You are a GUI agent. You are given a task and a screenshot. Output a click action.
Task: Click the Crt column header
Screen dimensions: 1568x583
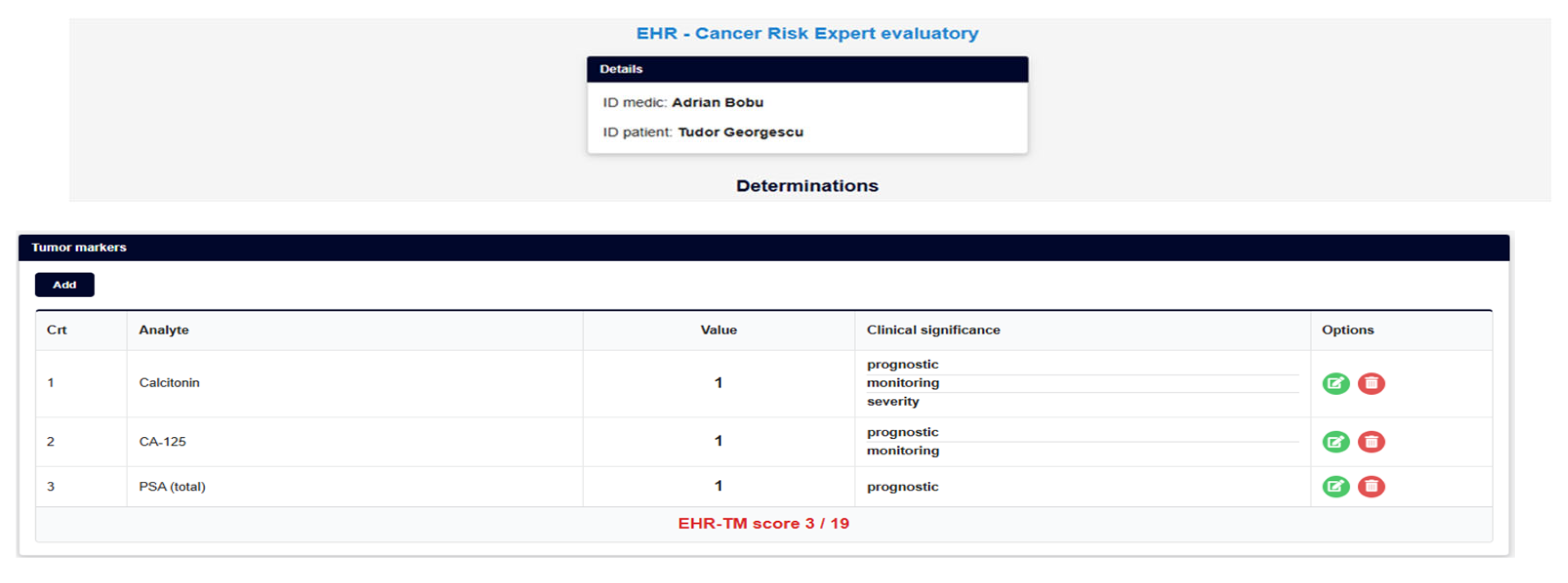(57, 330)
